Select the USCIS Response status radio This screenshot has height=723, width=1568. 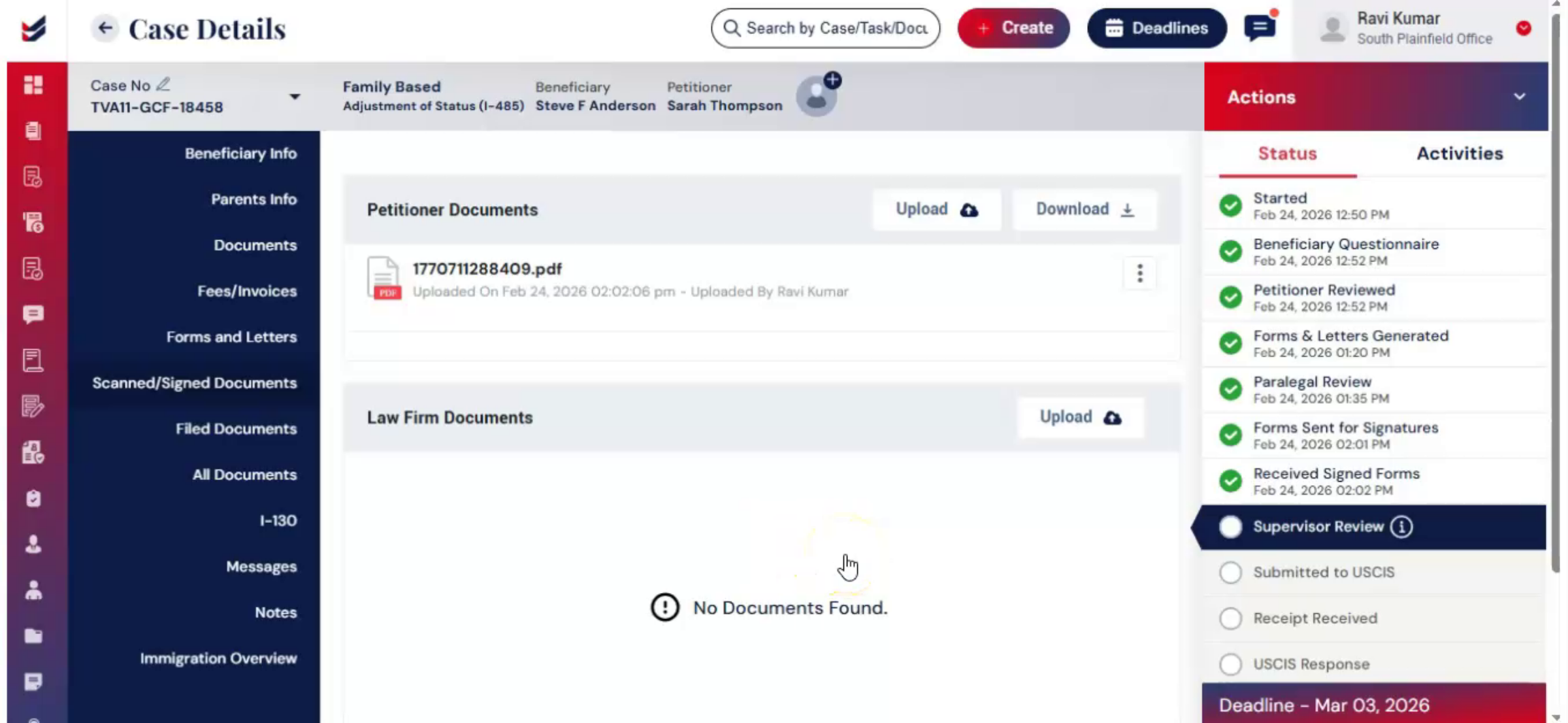click(x=1230, y=664)
